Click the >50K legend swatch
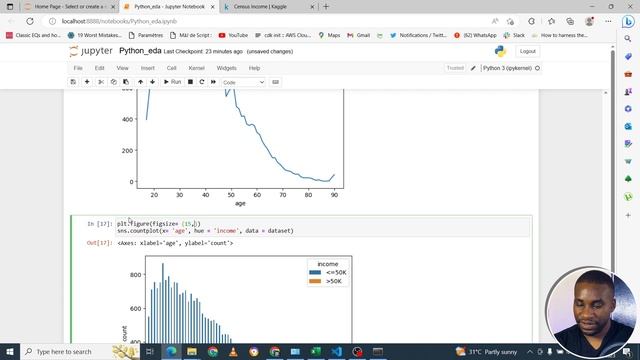This screenshot has height=360, width=640. coord(315,281)
